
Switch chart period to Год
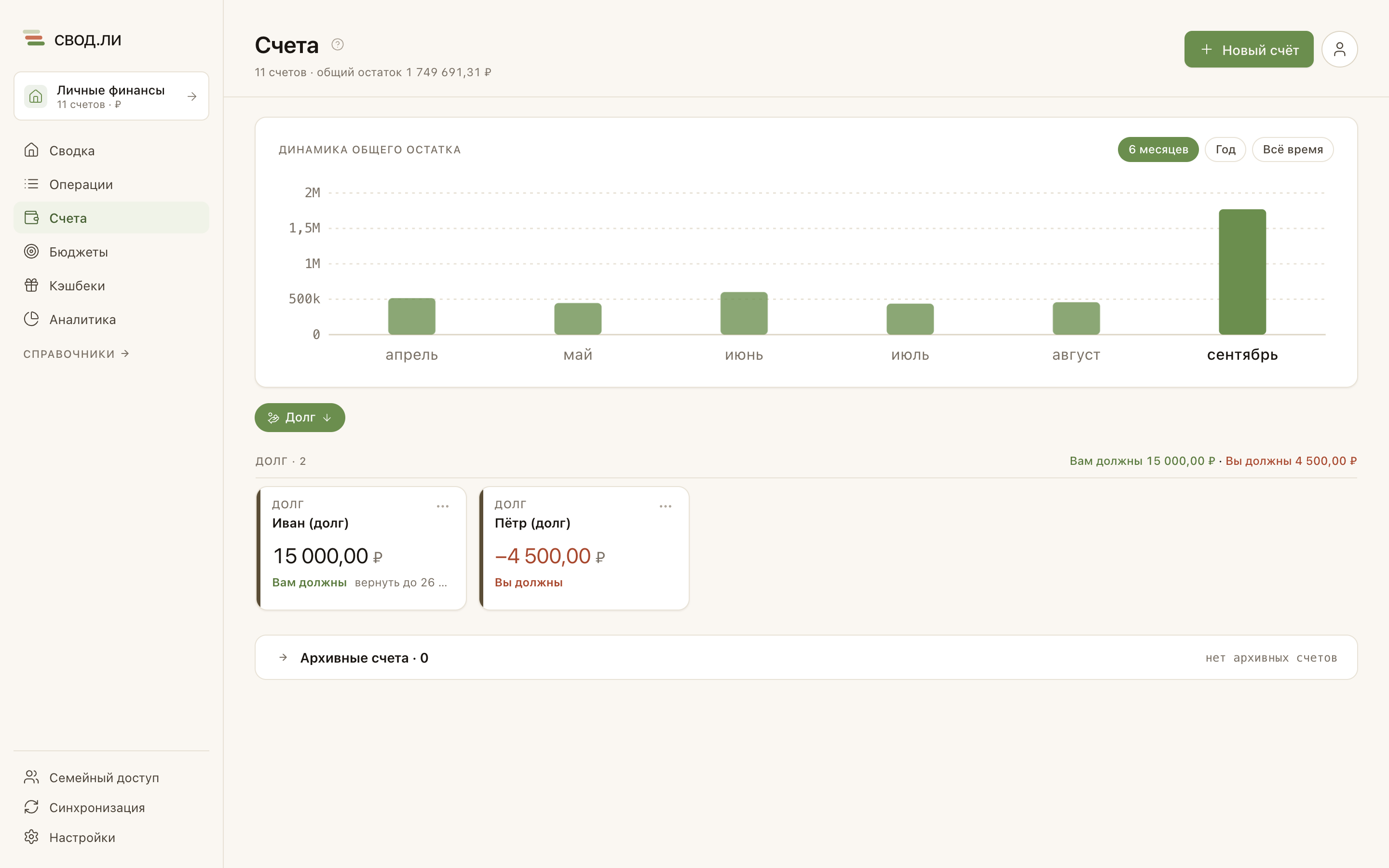pyautogui.click(x=1225, y=149)
